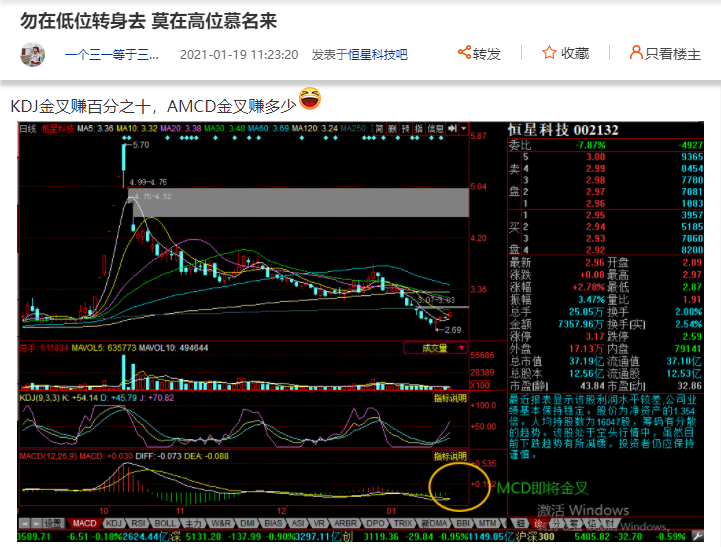Click the MCD即将金叉 annotation text
Screen dimensions: 721x547
542,488
